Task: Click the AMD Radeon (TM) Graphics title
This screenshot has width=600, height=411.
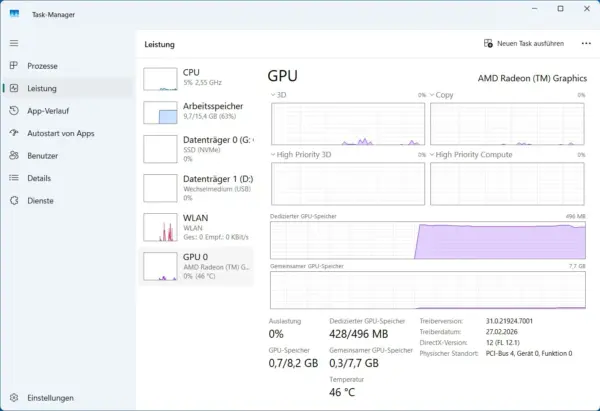Action: pyautogui.click(x=532, y=78)
